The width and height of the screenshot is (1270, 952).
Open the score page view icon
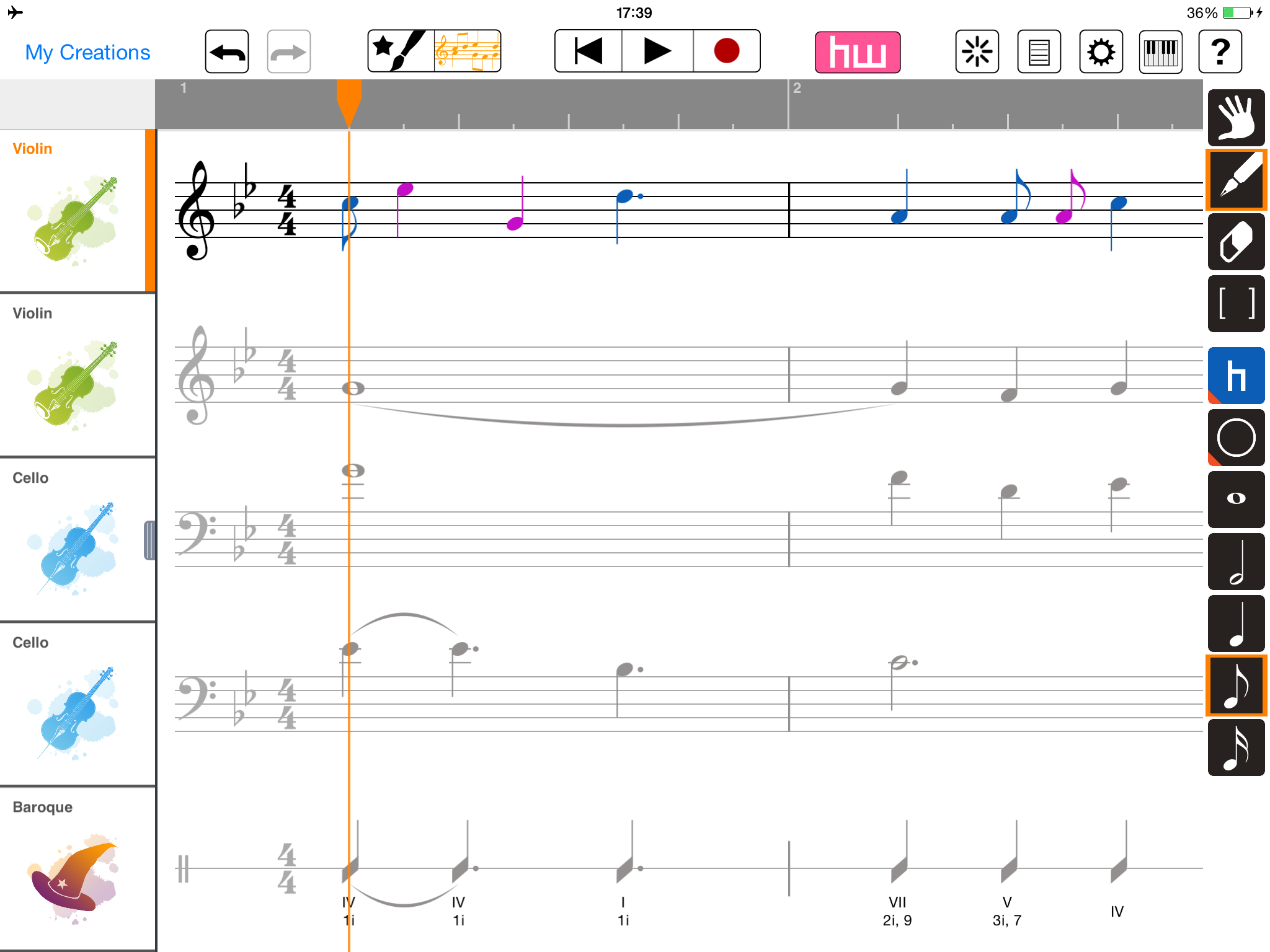click(1039, 52)
